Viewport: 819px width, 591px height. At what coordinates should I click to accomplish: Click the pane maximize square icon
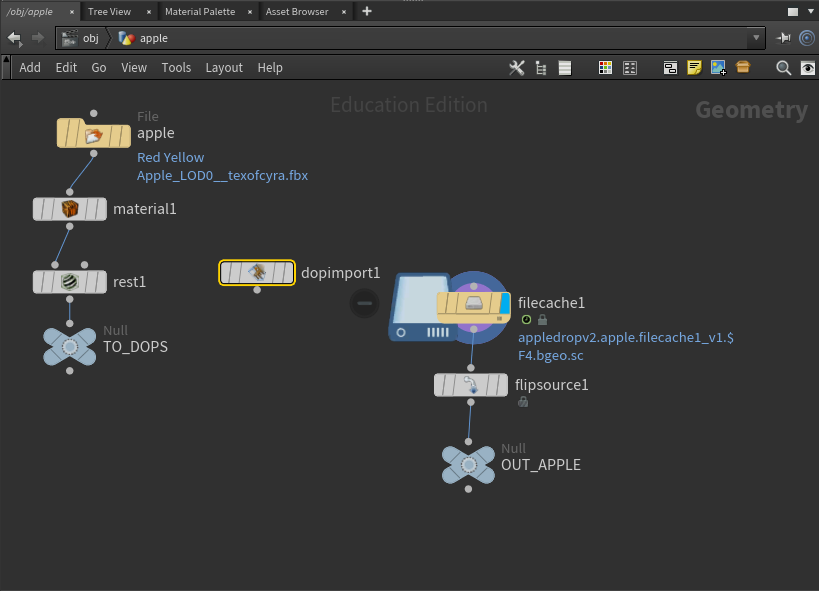[x=793, y=11]
